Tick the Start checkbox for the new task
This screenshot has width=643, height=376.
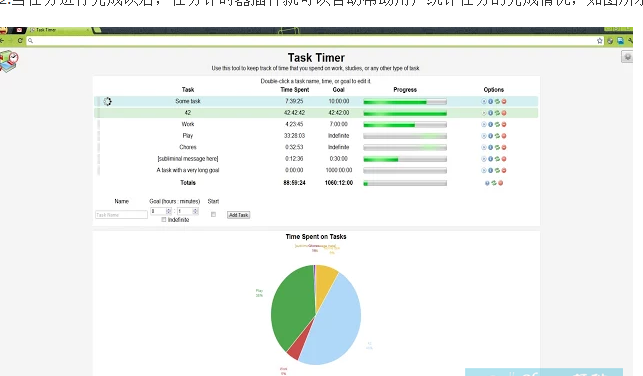point(213,214)
